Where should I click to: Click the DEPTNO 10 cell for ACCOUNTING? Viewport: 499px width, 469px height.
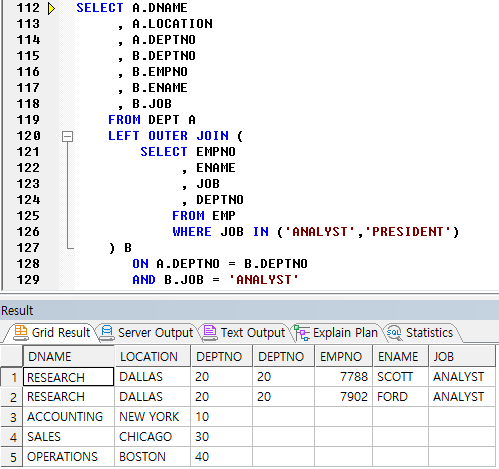click(222, 417)
